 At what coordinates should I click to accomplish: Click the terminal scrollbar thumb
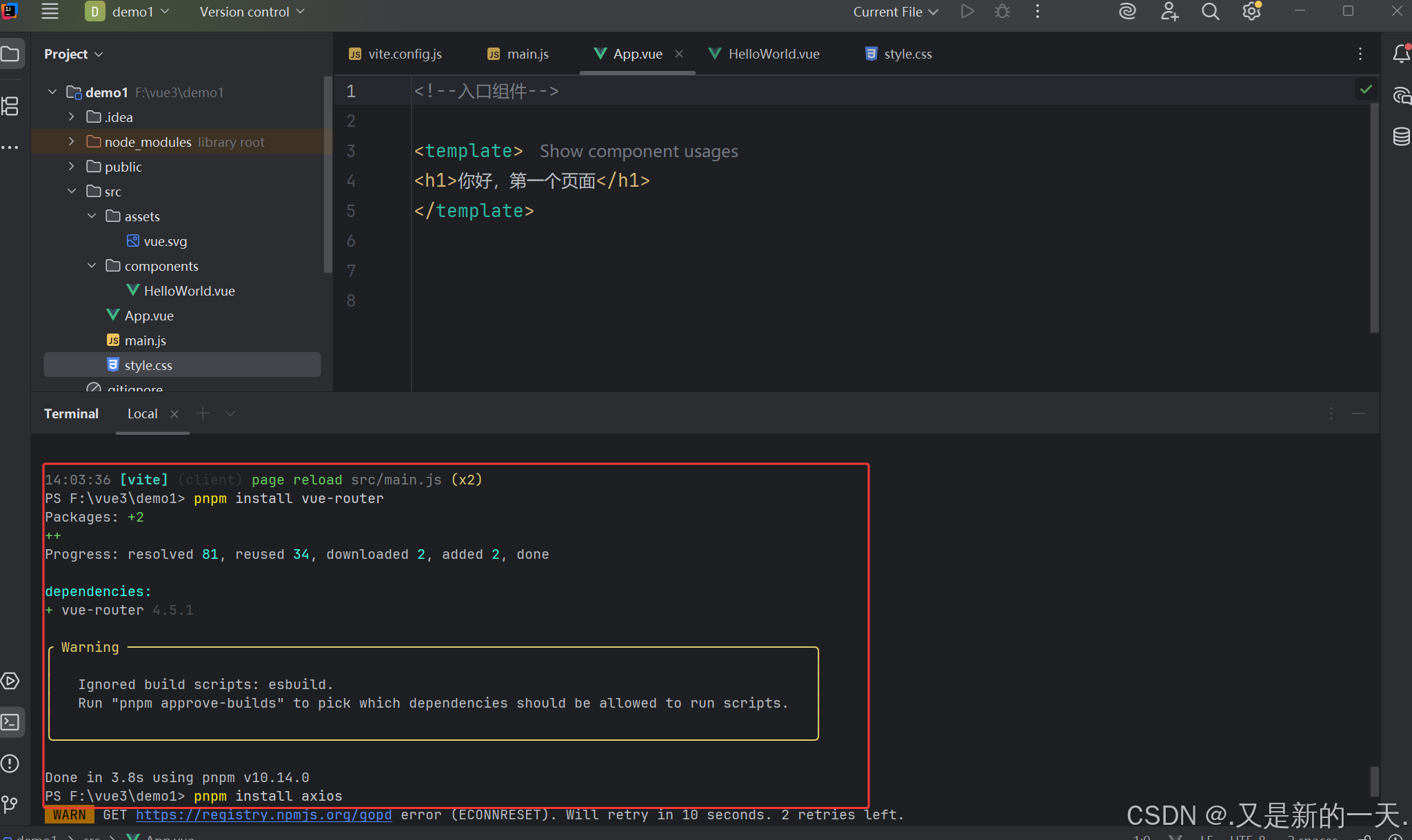pos(1374,781)
